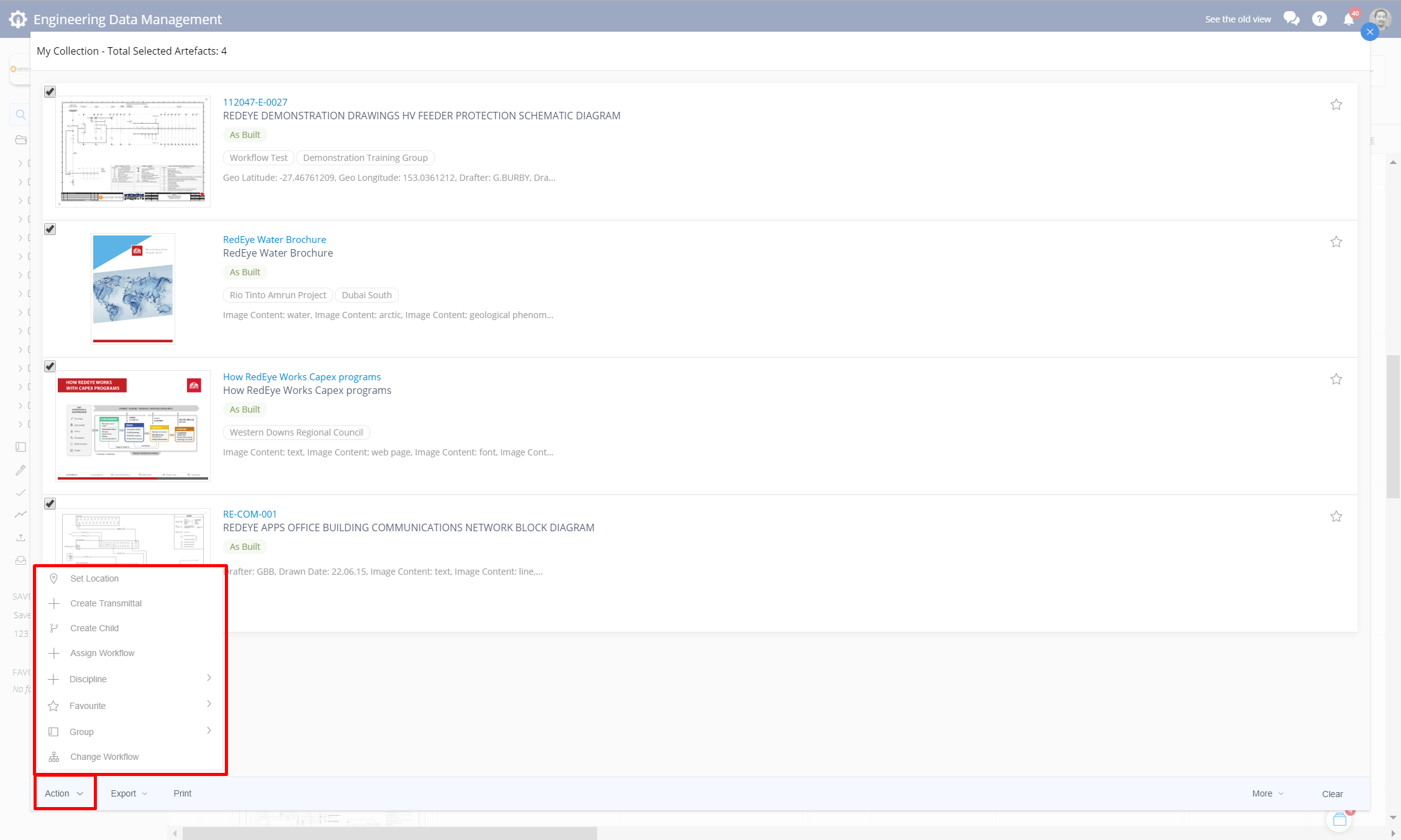Screen dimensions: 1401x840
Task: Click the Workflow Test tag
Action: [258, 158]
